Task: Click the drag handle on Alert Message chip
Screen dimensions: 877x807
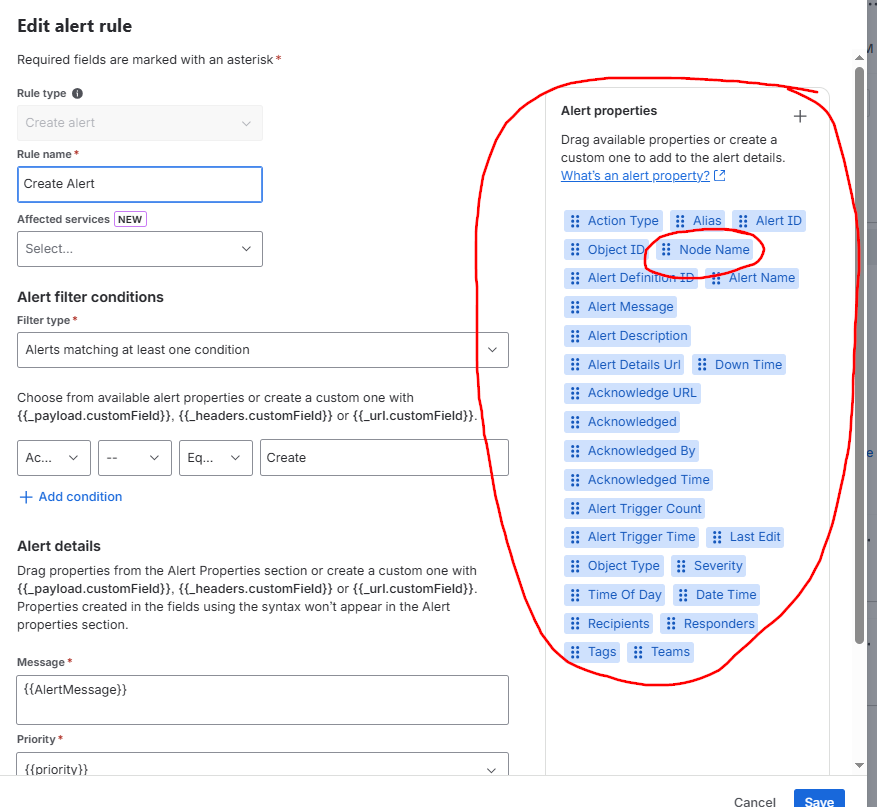Action: pos(575,306)
